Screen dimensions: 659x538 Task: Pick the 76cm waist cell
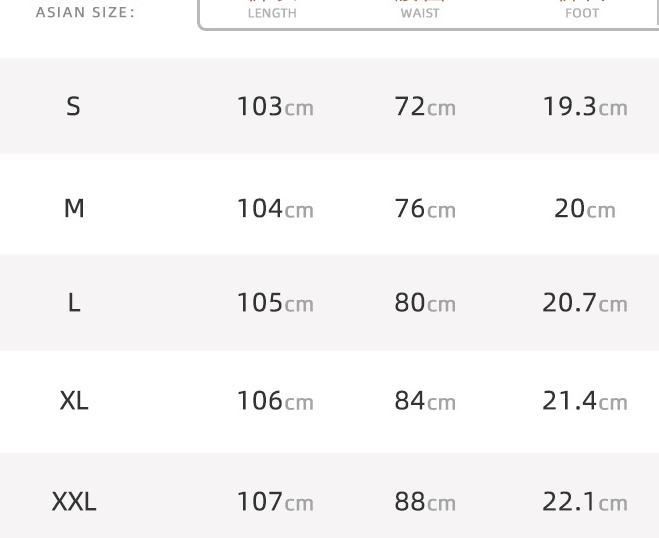point(425,208)
